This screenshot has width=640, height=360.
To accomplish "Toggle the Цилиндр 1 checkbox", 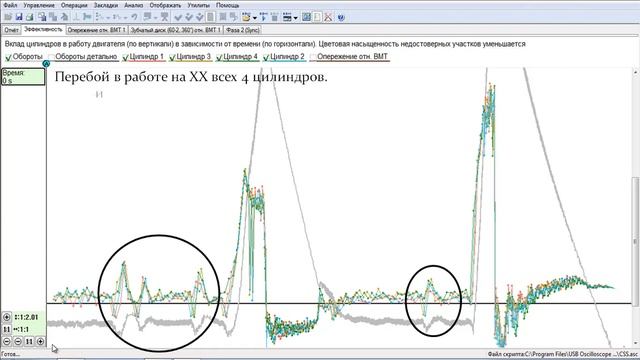I will [126, 57].
